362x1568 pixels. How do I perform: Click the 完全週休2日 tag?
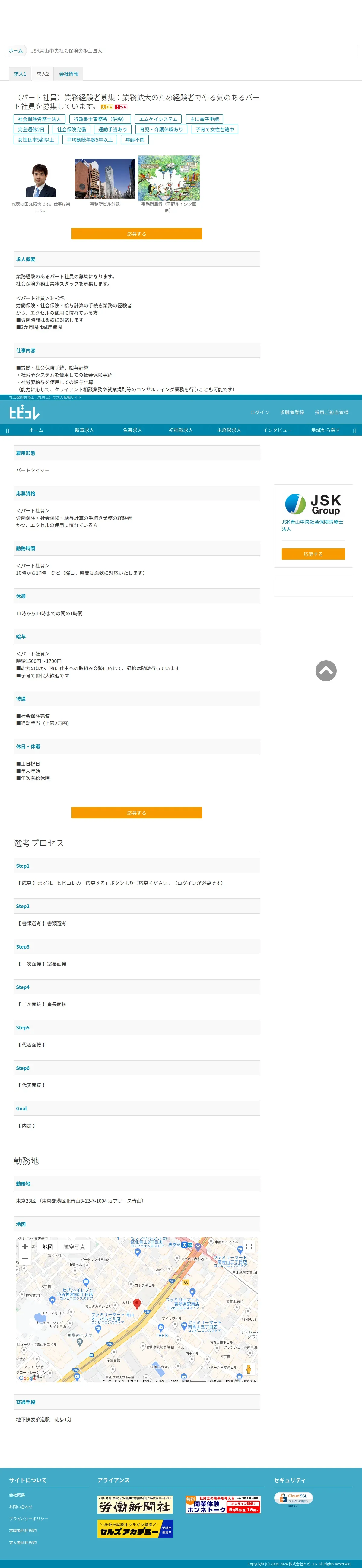[x=31, y=130]
